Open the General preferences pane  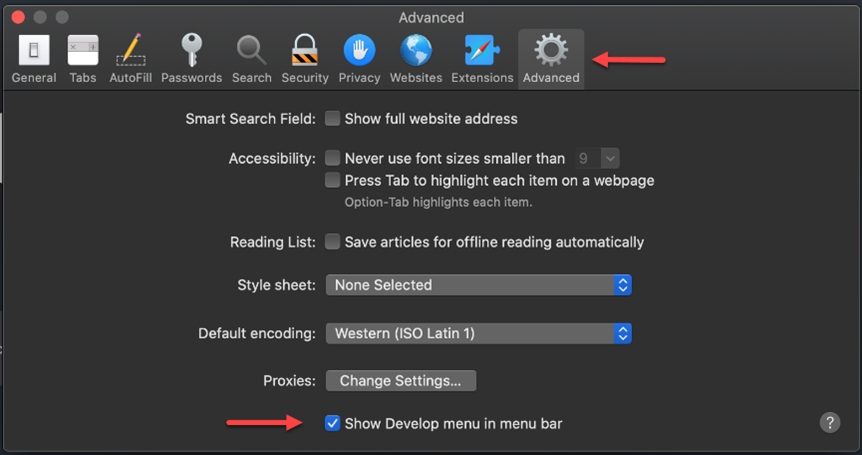[34, 59]
